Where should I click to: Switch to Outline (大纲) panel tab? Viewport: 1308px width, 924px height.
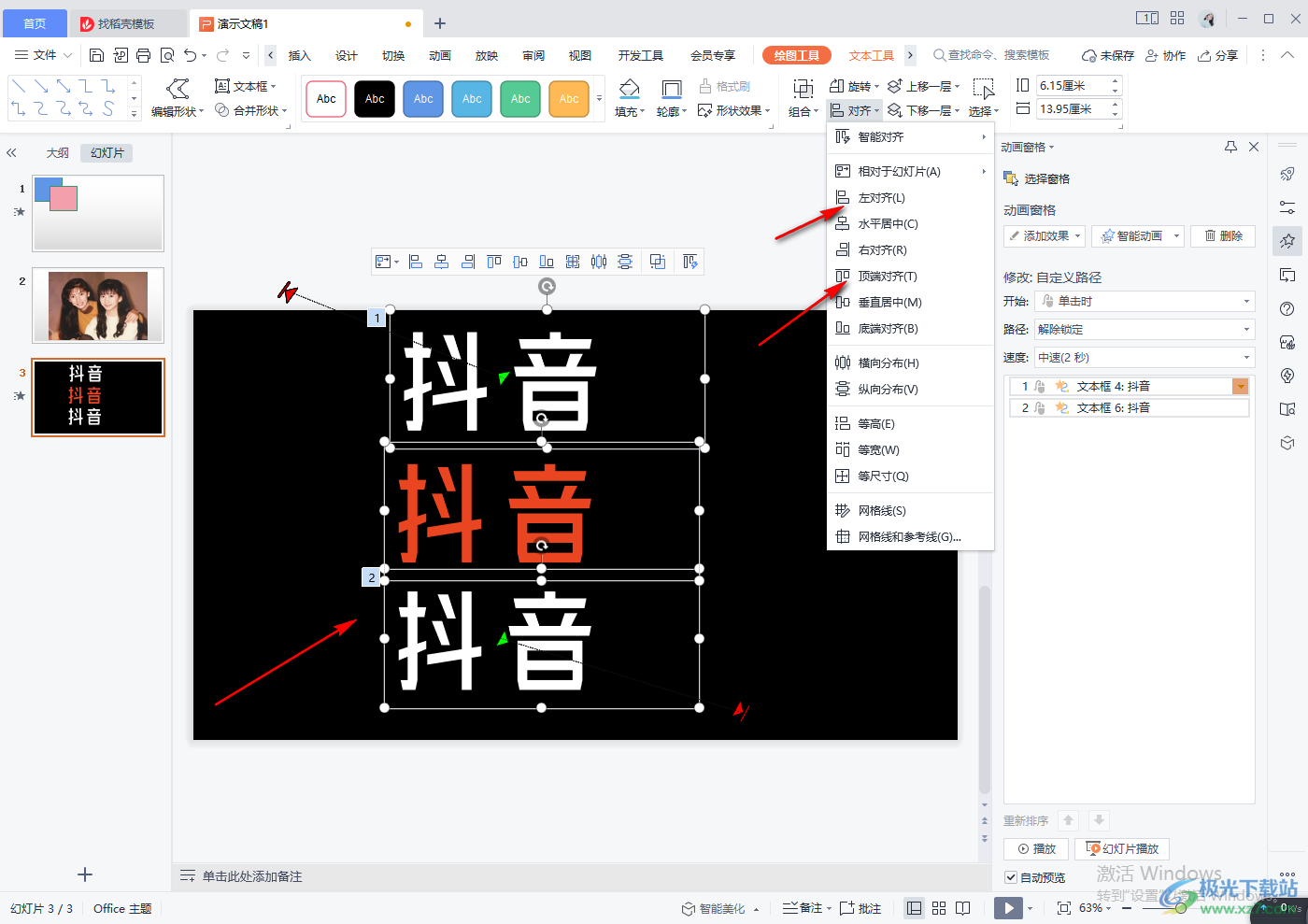pyautogui.click(x=58, y=153)
